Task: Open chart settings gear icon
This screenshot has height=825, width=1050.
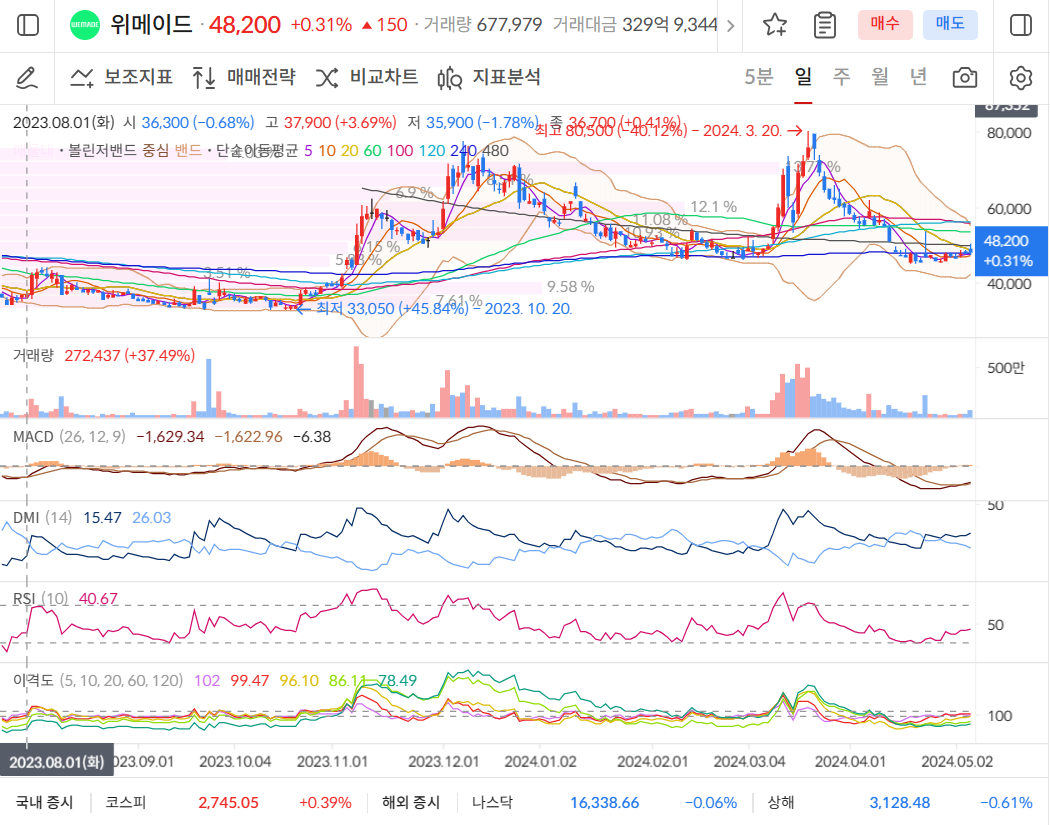Action: (x=1021, y=78)
